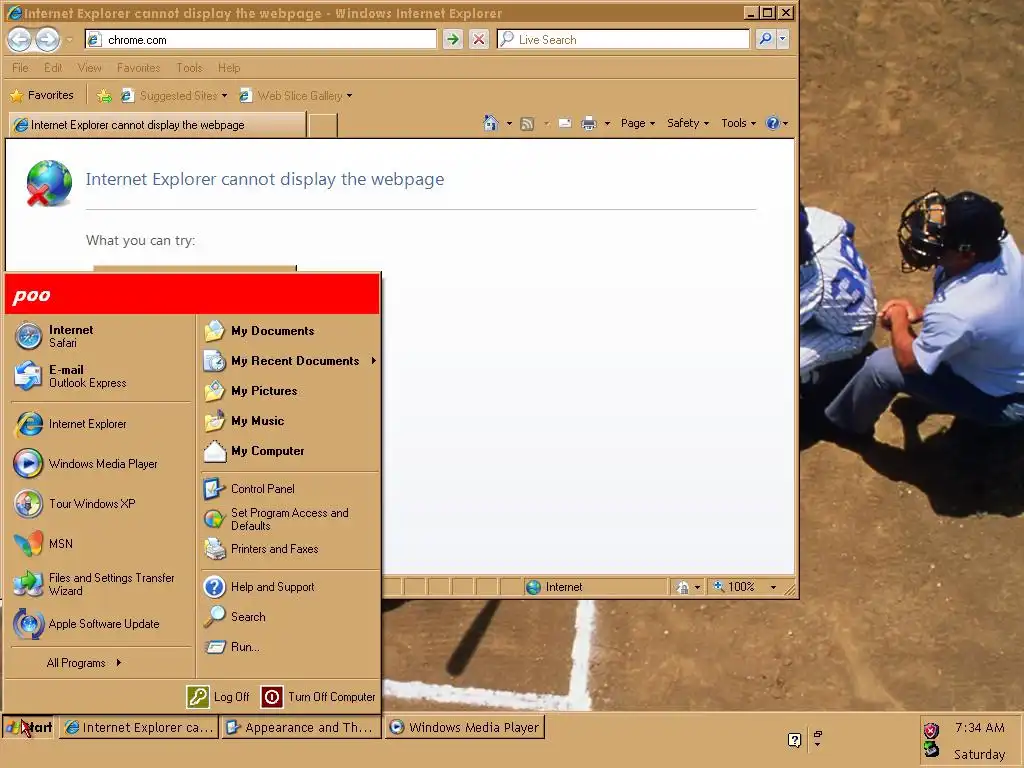Open the Run dialog
The width and height of the screenshot is (1024, 768).
(x=290, y=647)
